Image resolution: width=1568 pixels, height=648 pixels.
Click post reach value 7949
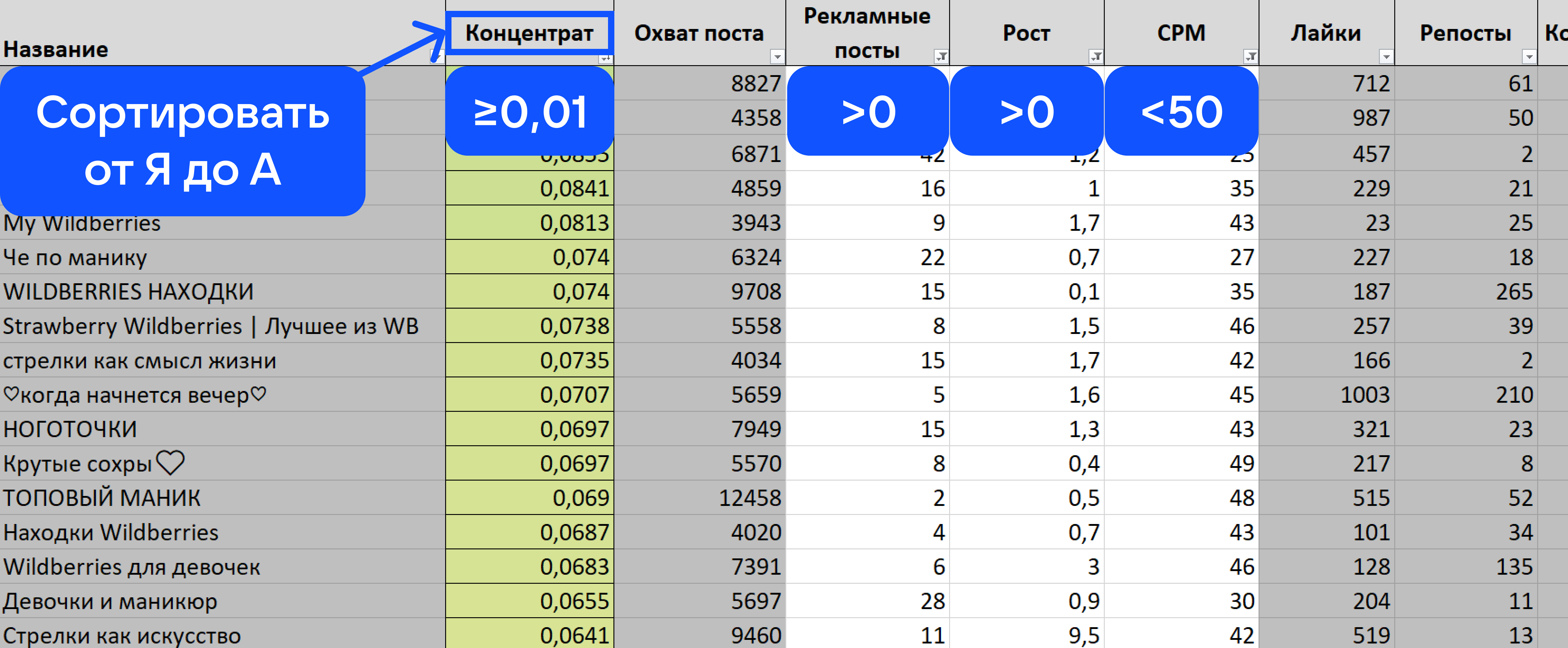point(700,429)
